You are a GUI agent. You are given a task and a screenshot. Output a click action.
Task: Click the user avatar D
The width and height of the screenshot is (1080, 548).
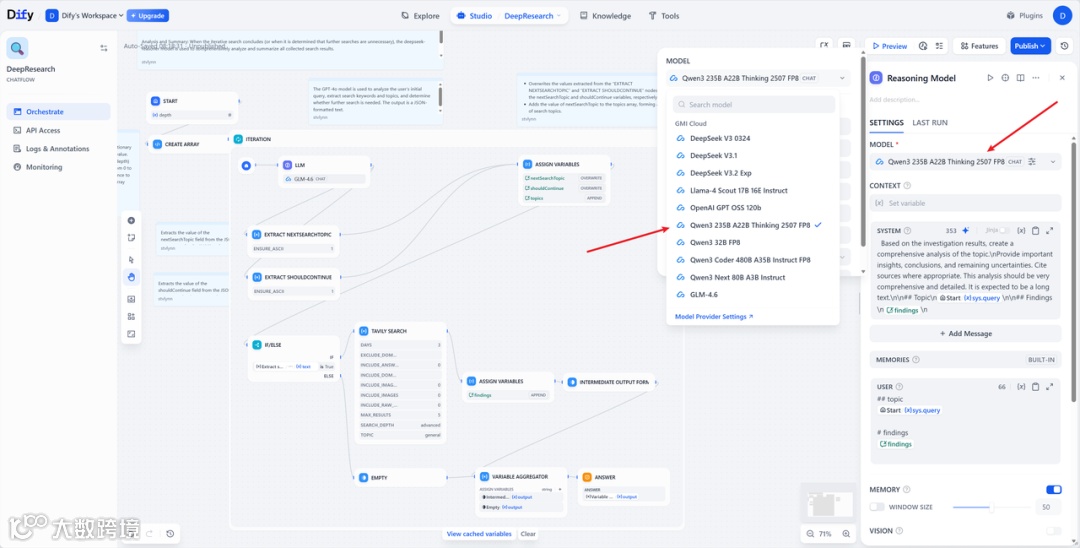[1062, 15]
